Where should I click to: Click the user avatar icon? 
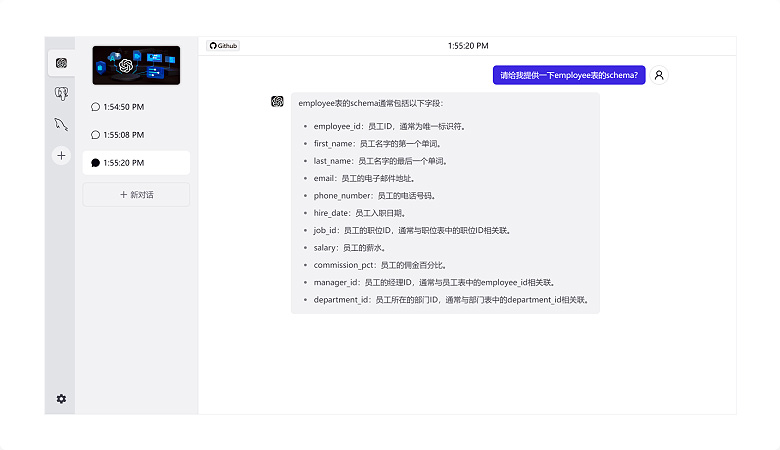click(x=659, y=75)
